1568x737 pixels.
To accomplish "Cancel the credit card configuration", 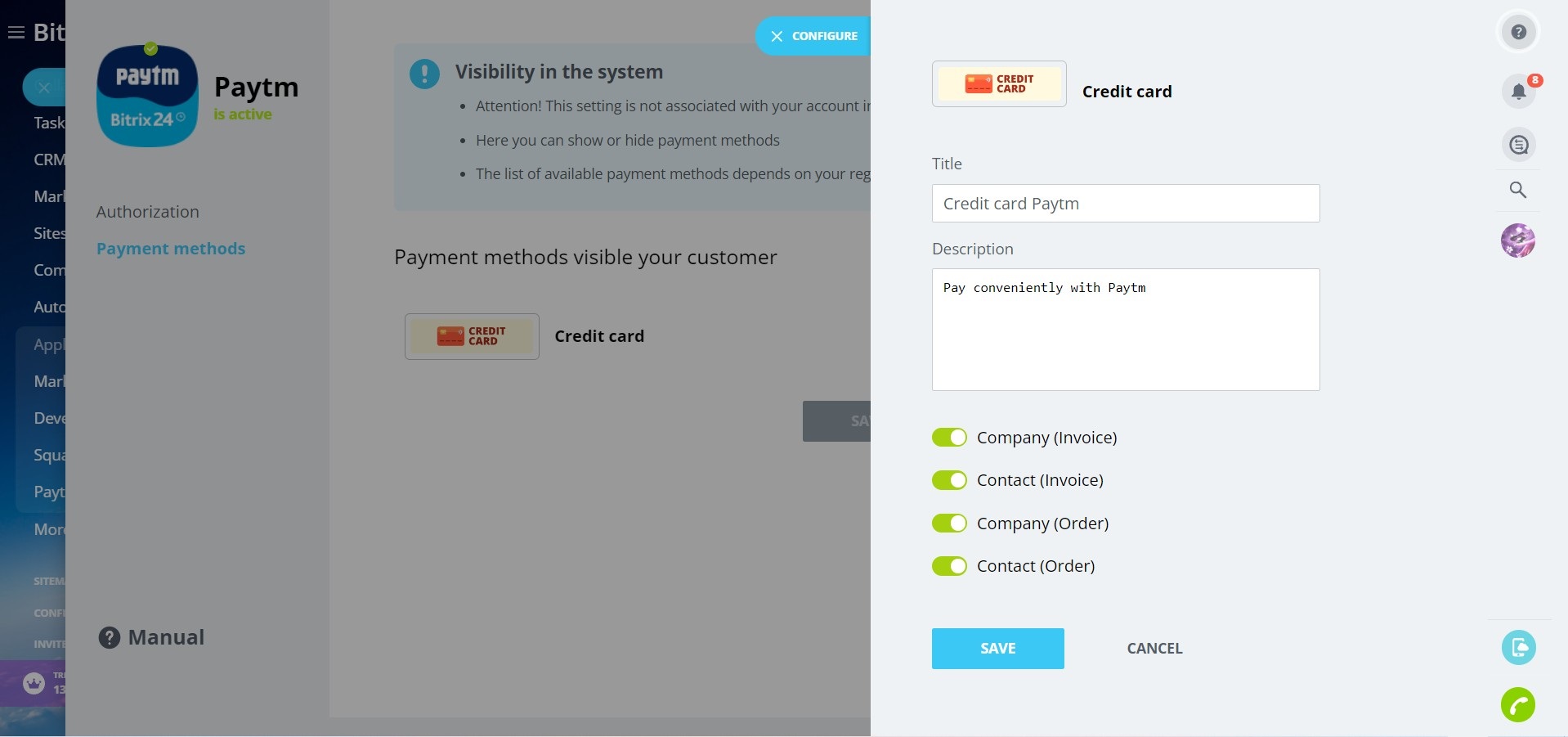I will [1154, 649].
